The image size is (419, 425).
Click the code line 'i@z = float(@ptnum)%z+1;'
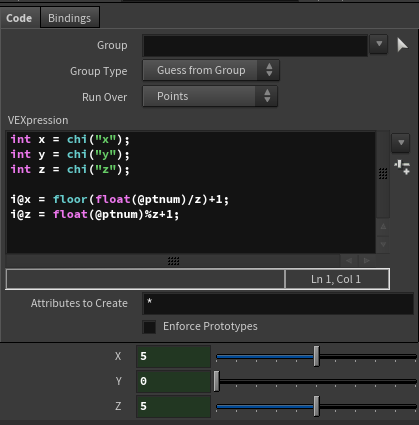[x=95, y=214]
